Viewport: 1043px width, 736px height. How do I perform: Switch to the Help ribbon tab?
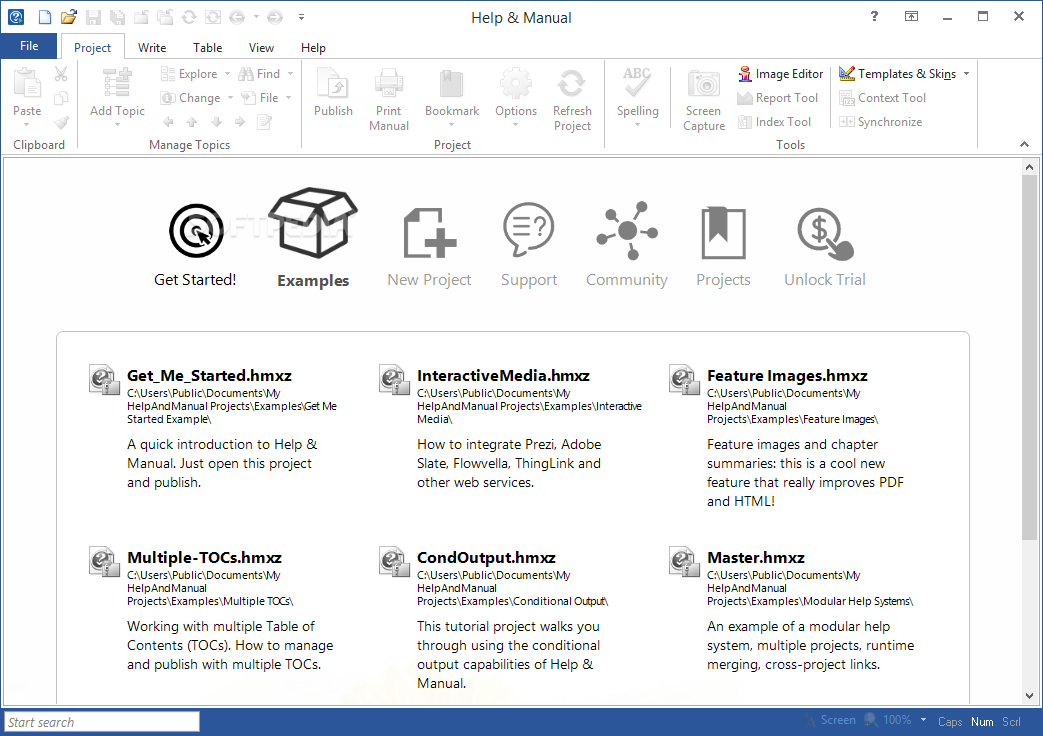pyautogui.click(x=313, y=47)
